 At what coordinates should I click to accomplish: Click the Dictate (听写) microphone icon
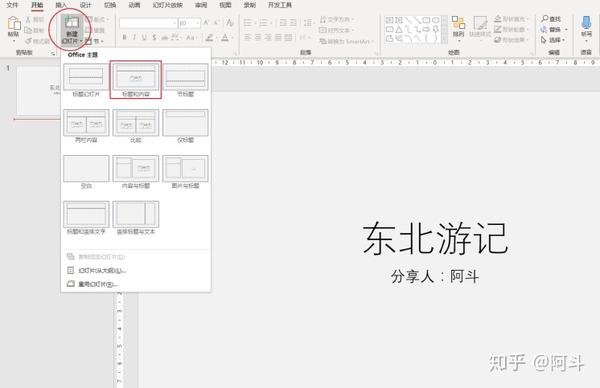pyautogui.click(x=586, y=23)
